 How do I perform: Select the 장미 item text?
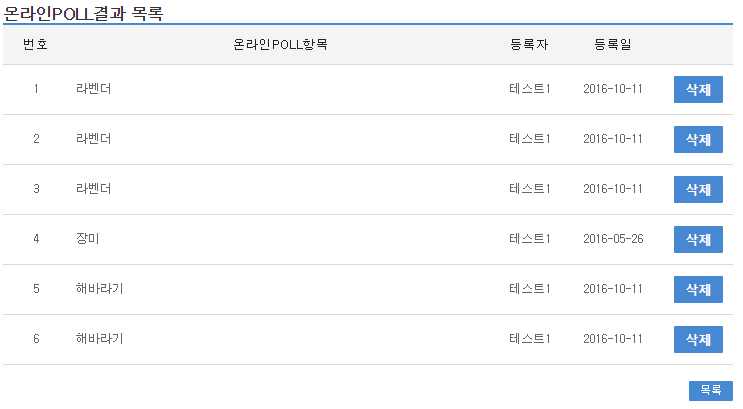pos(87,239)
